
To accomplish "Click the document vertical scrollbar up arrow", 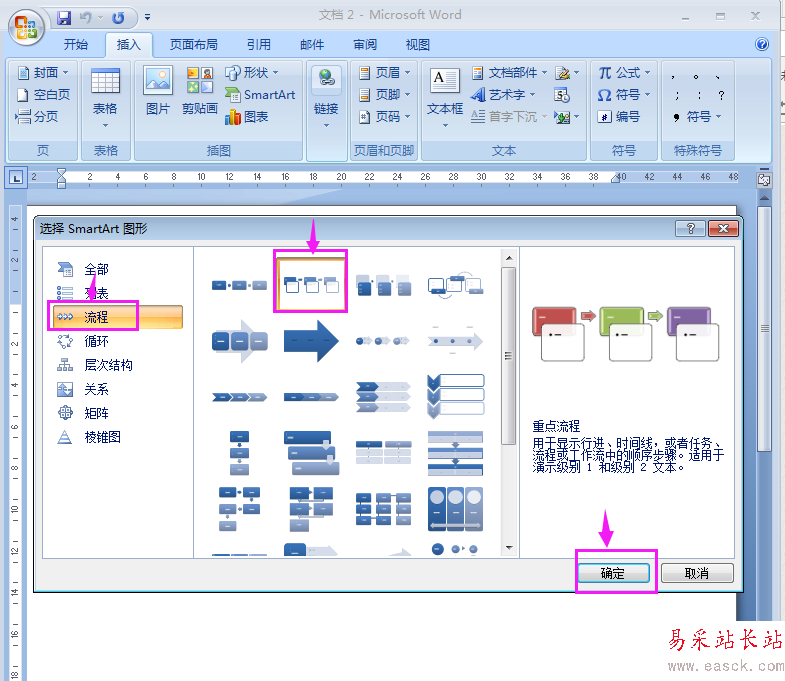I will [764, 198].
